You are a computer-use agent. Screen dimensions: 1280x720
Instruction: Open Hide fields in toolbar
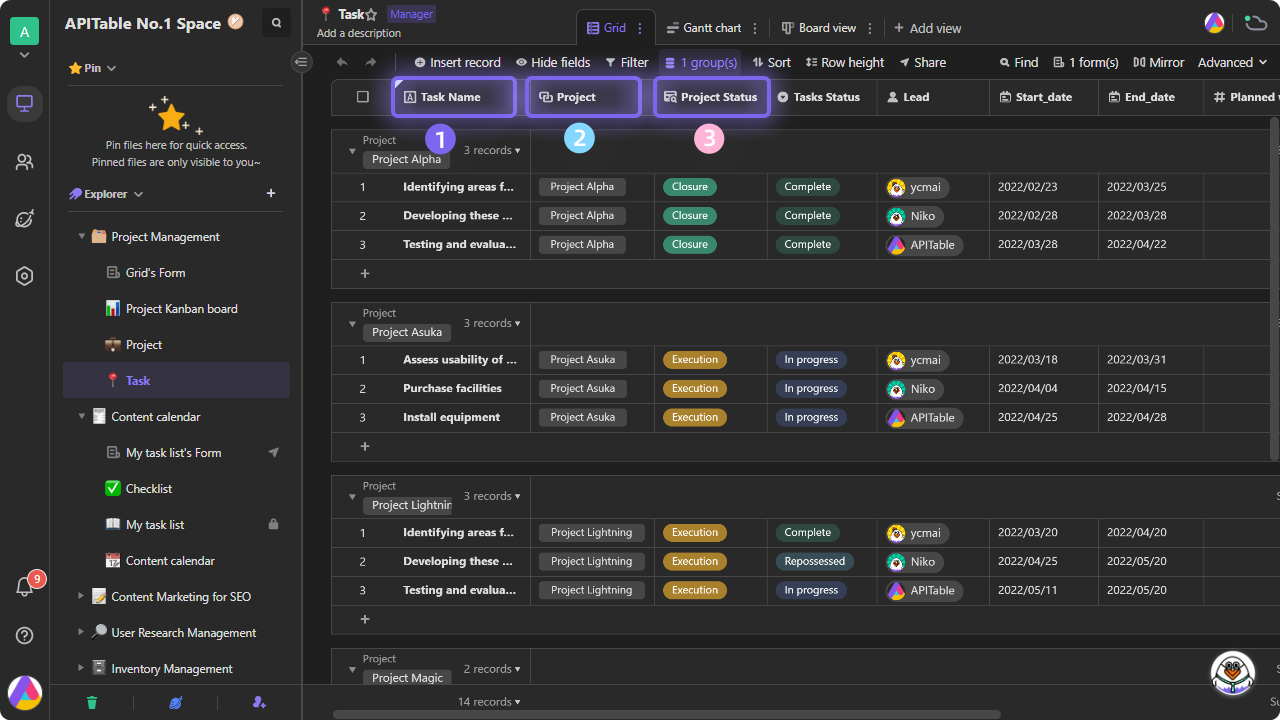click(553, 62)
